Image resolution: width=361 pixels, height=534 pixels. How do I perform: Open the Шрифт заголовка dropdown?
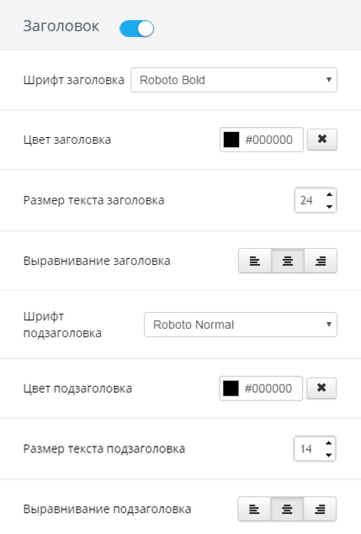point(234,80)
